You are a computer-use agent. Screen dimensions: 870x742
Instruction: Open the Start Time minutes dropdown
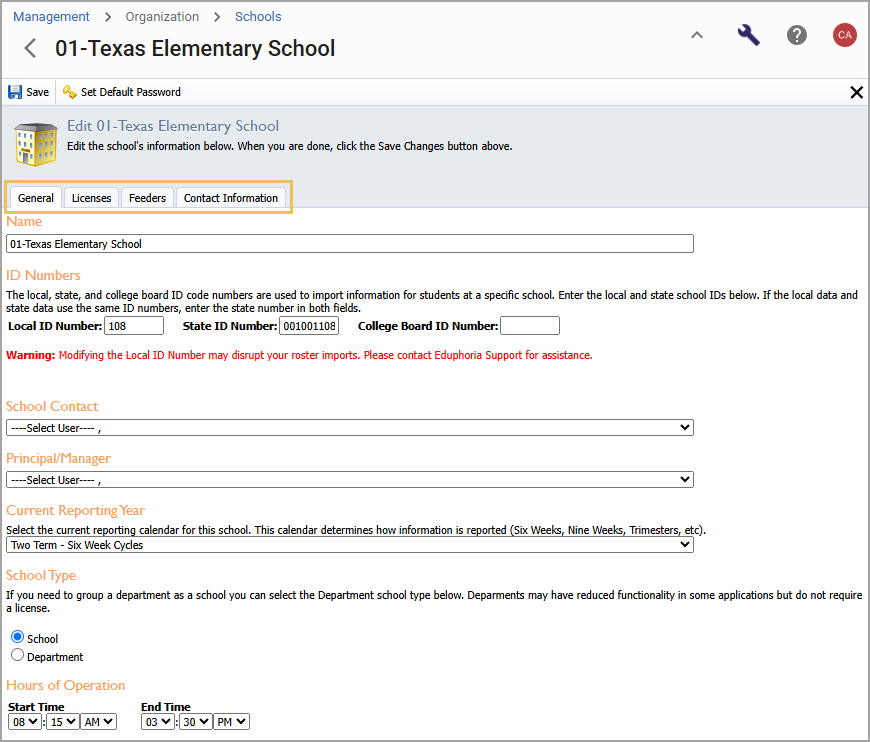coord(63,721)
